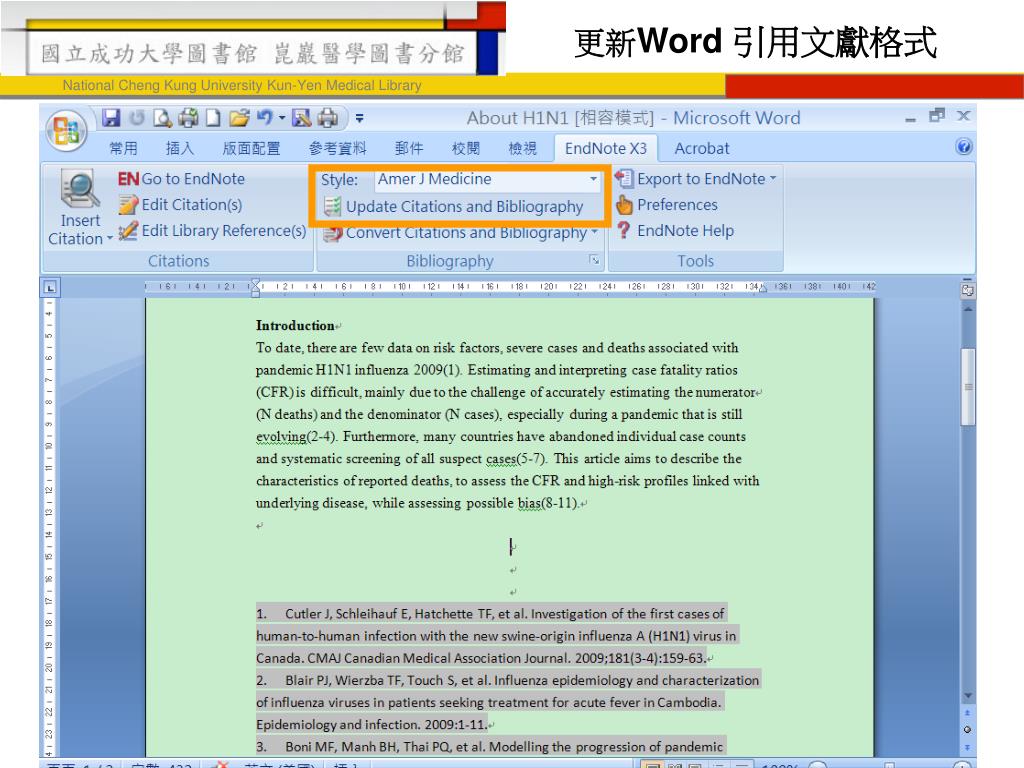Open the round Office button menu
The width and height of the screenshot is (1024, 768).
pyautogui.click(x=67, y=130)
